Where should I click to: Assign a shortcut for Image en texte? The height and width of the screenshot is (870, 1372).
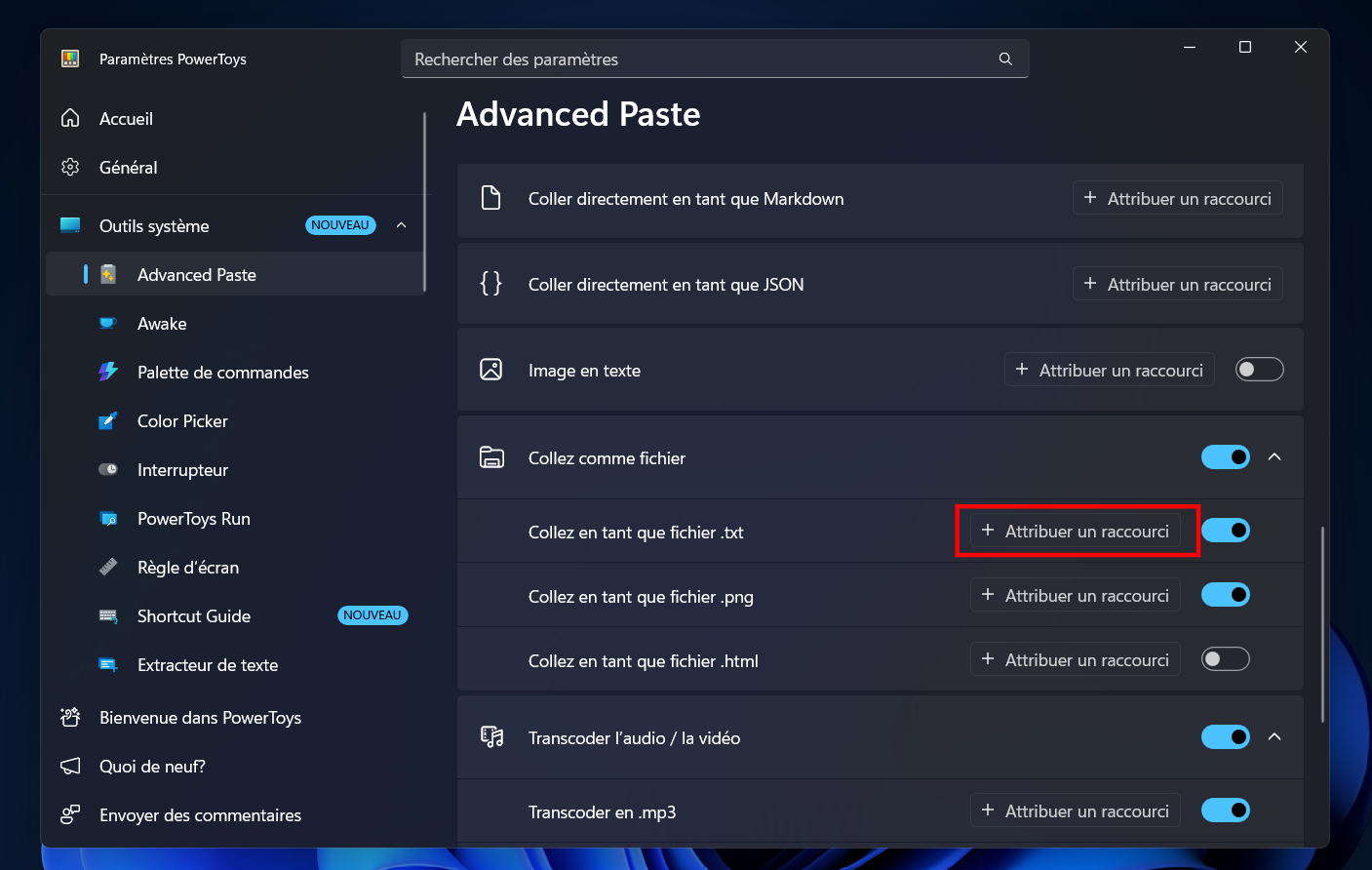(x=1110, y=370)
